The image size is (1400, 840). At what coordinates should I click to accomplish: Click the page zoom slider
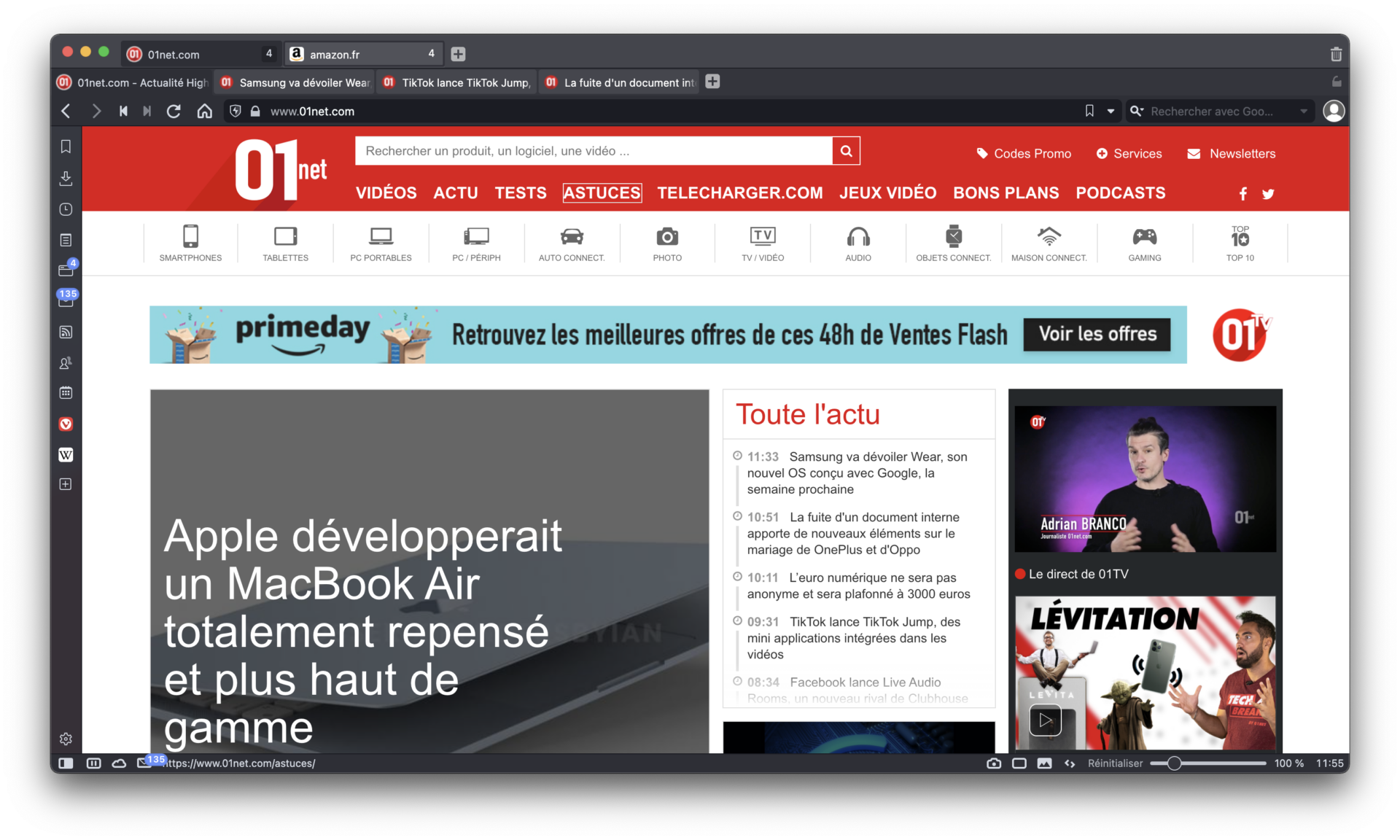pyautogui.click(x=1208, y=763)
